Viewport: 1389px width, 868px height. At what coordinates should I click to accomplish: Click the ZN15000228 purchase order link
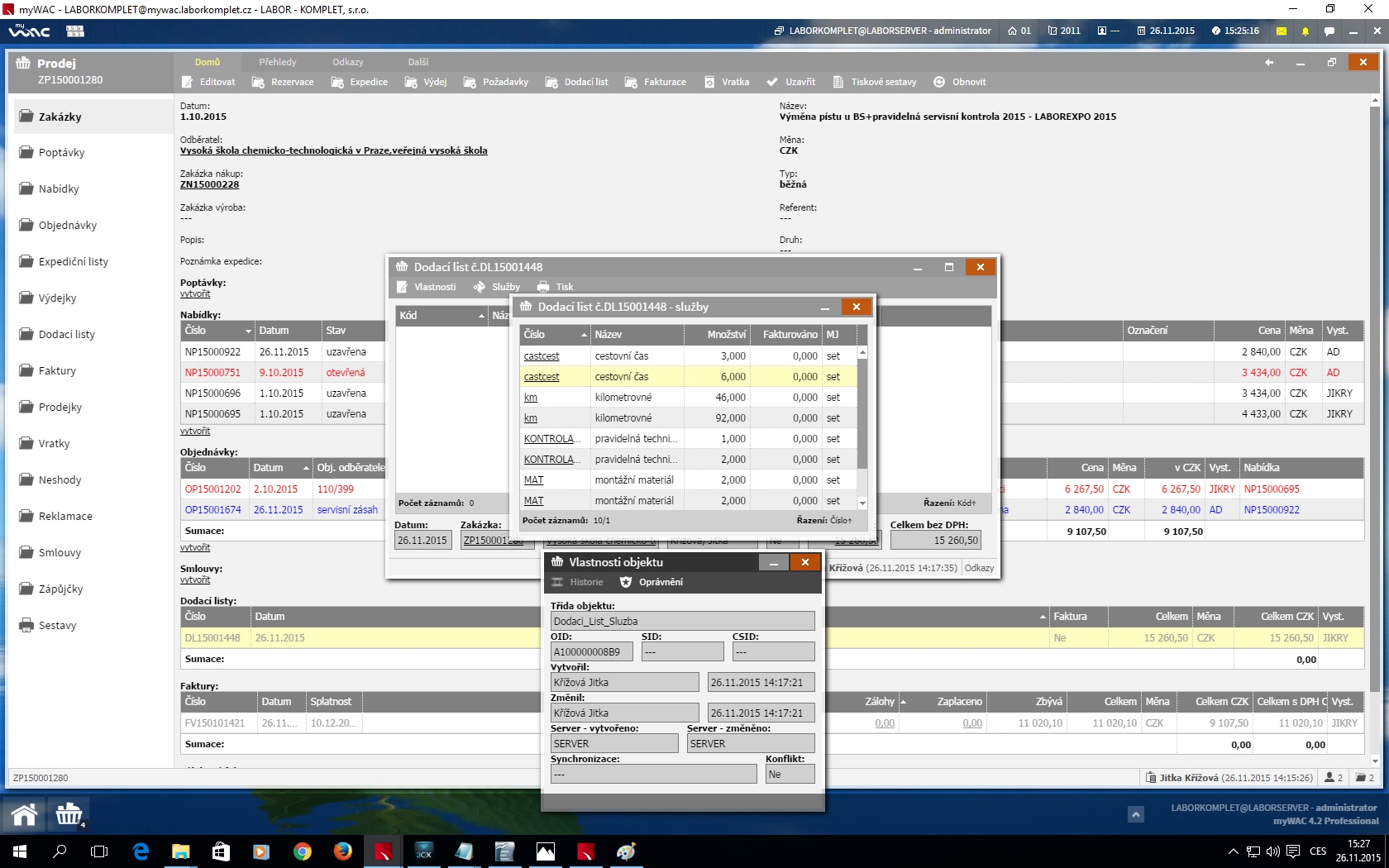[209, 184]
